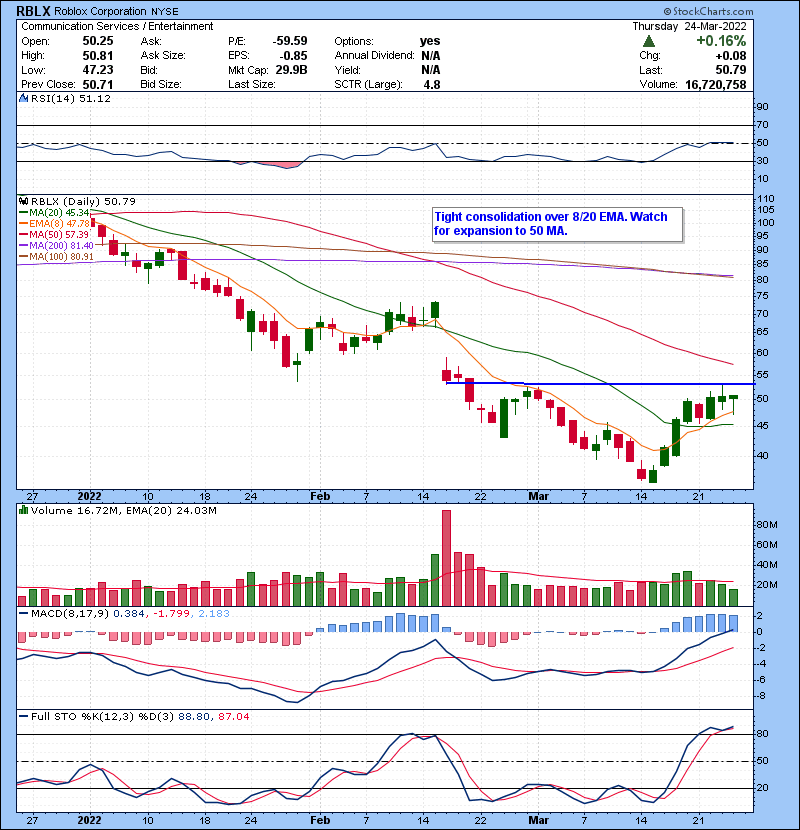Select the Open value 50.25

(97, 41)
